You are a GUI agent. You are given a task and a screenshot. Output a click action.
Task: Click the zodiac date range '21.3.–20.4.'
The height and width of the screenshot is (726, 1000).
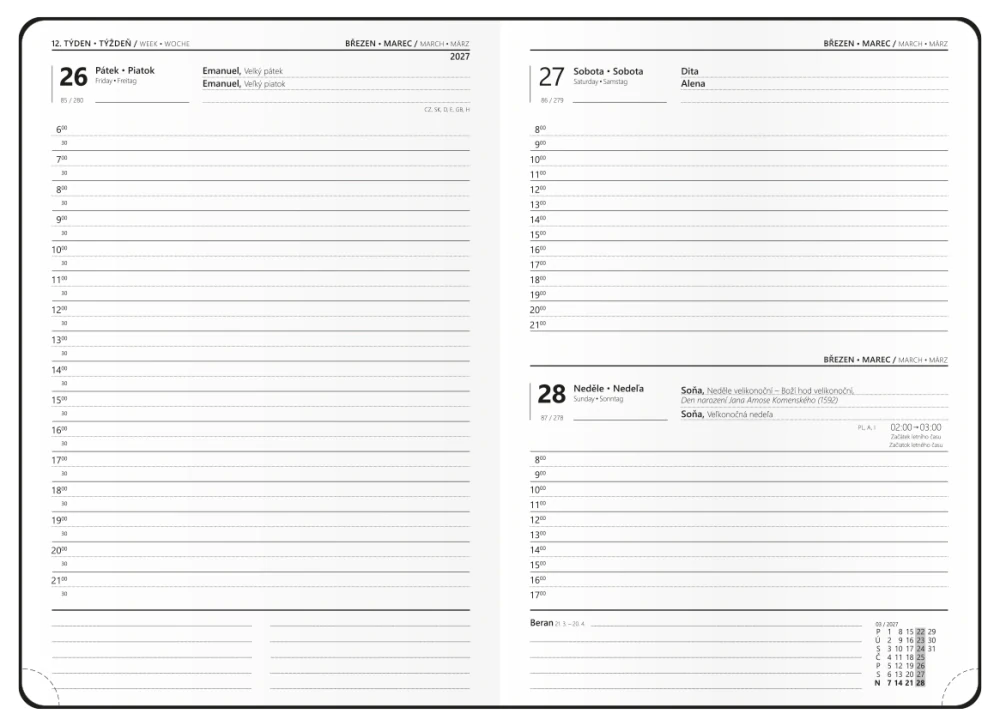click(570, 624)
